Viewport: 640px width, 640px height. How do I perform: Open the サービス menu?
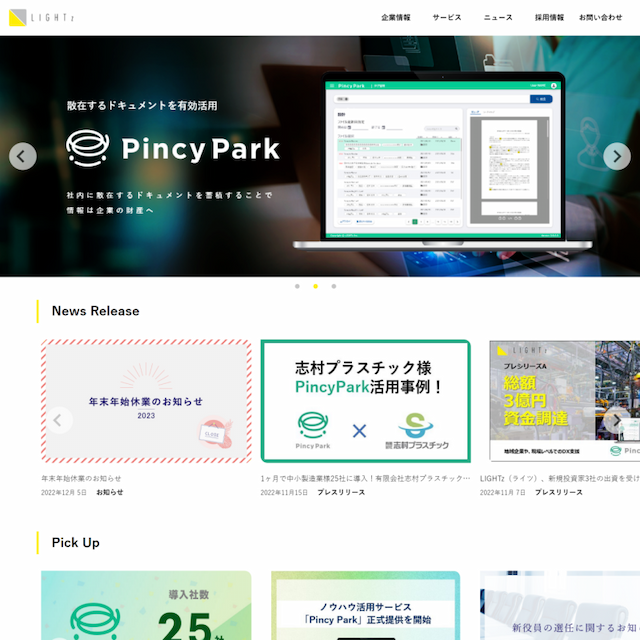tap(447, 18)
